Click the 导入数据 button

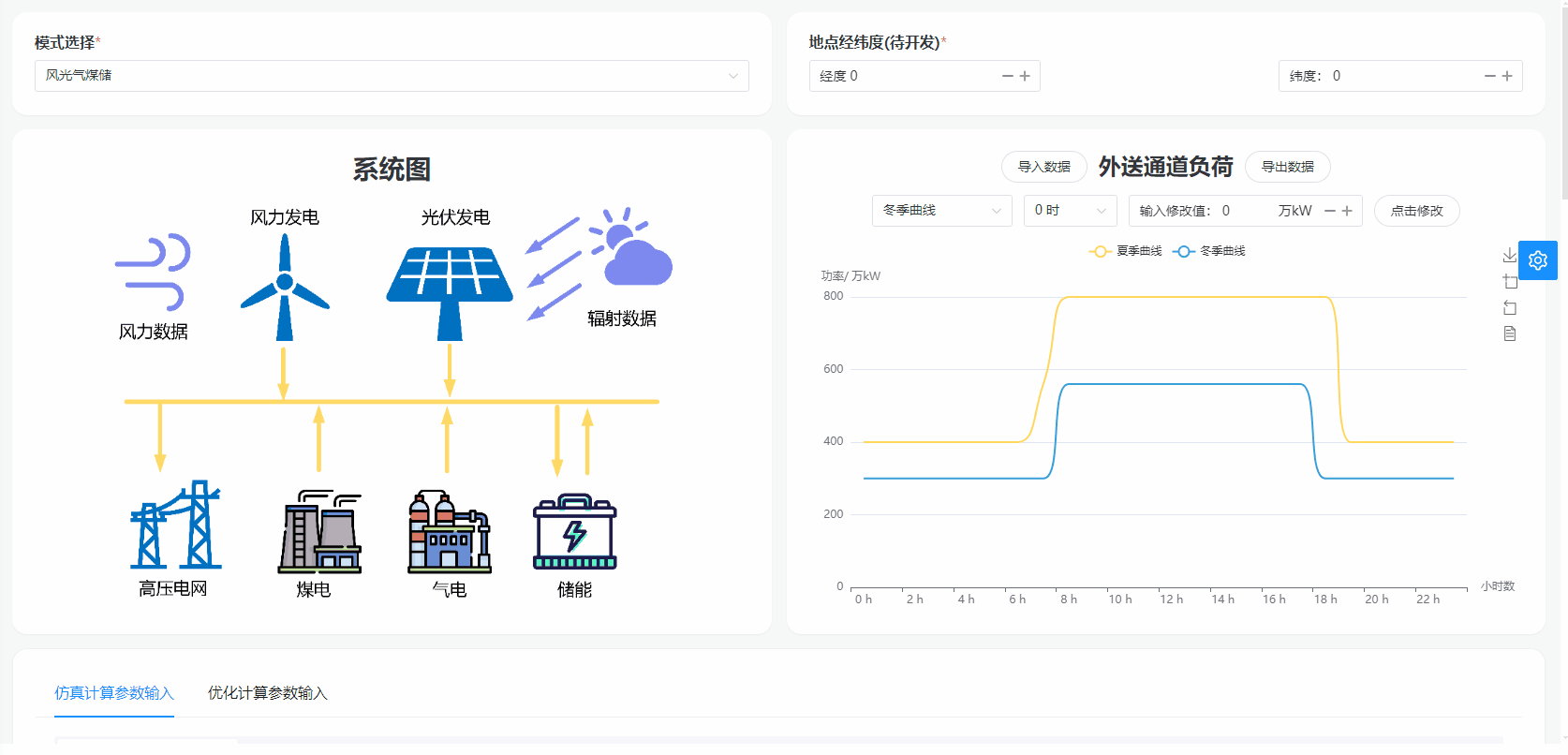tap(1043, 167)
